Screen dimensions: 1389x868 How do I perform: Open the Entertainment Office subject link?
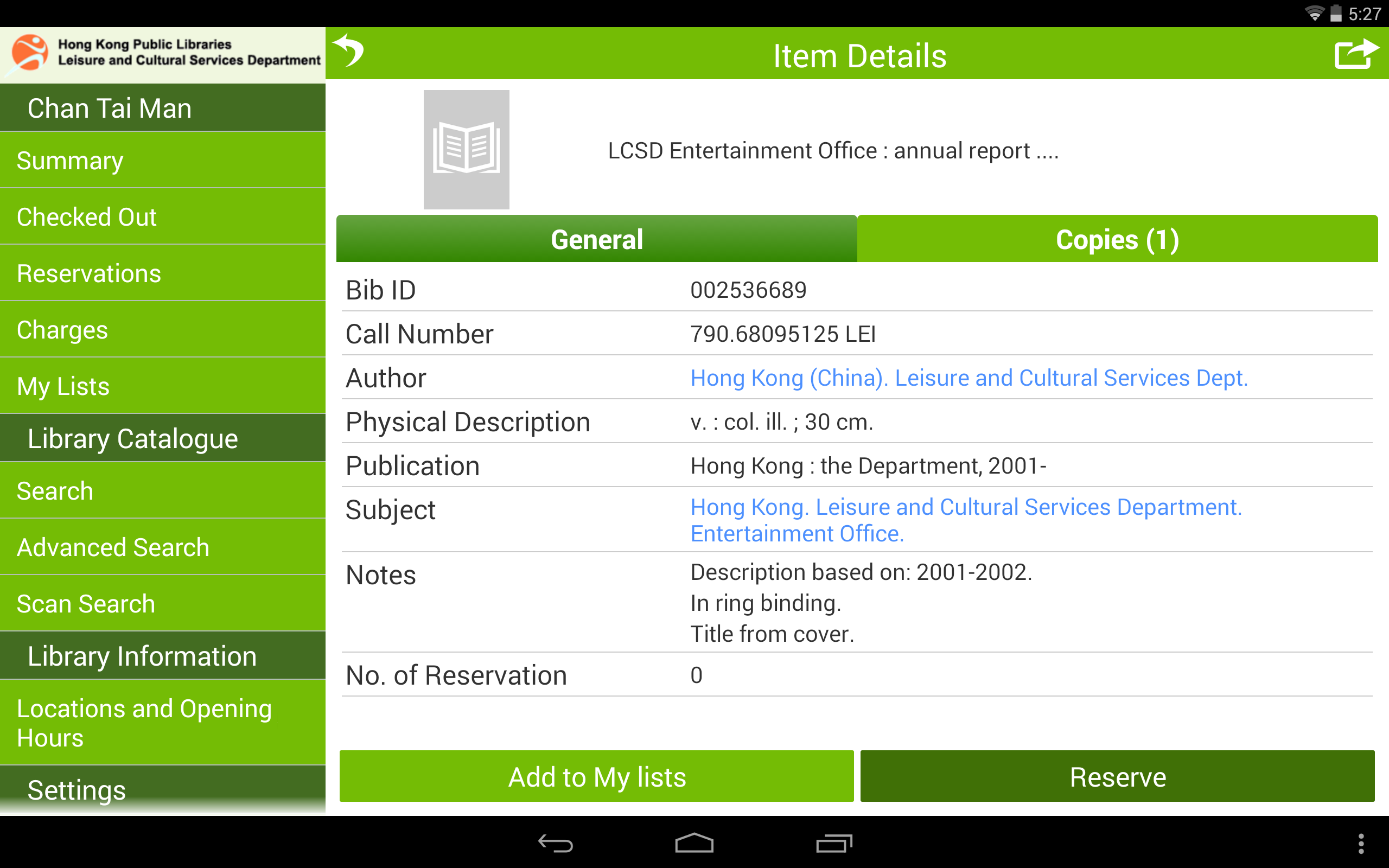(966, 520)
